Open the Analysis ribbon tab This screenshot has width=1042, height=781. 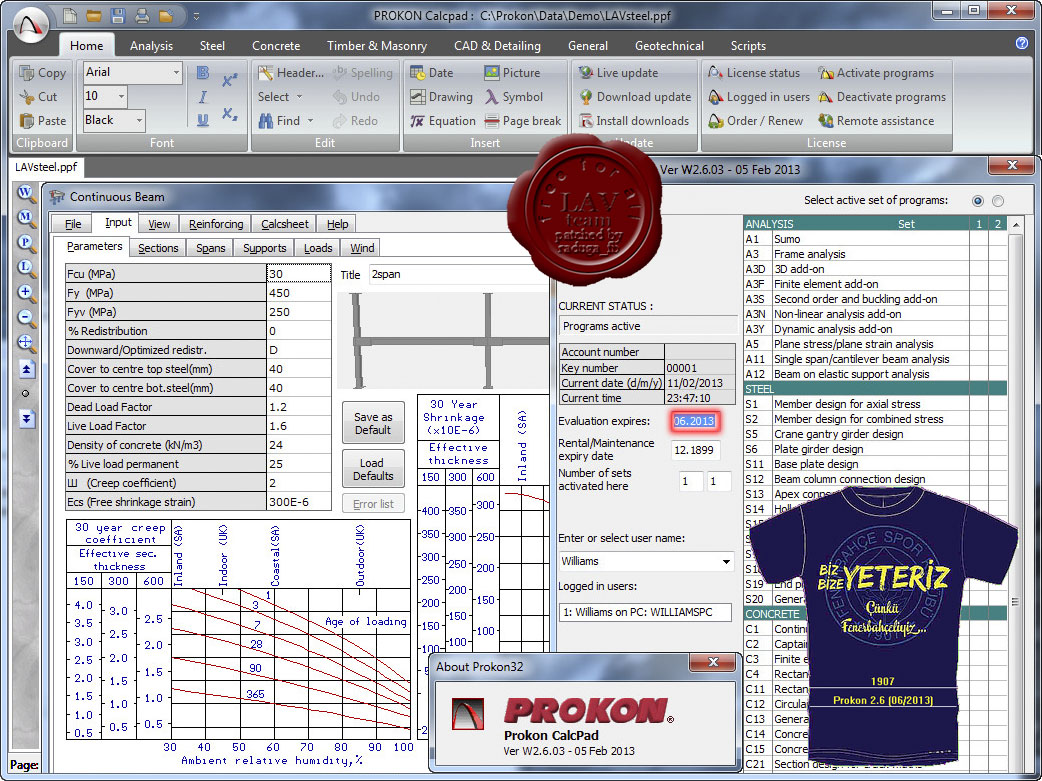coord(152,46)
